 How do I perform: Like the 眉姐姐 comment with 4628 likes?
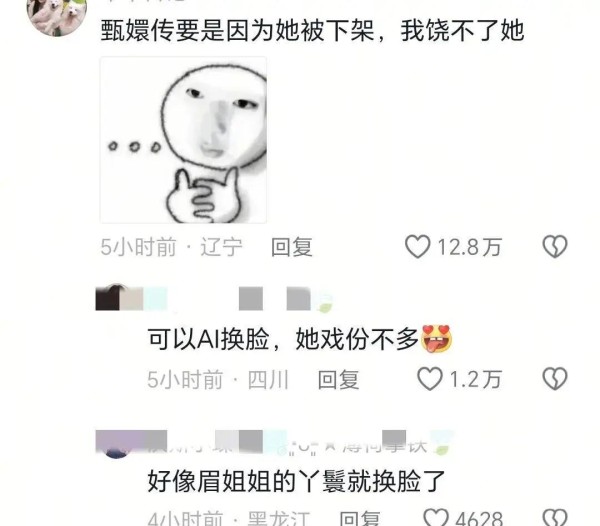[x=436, y=518]
